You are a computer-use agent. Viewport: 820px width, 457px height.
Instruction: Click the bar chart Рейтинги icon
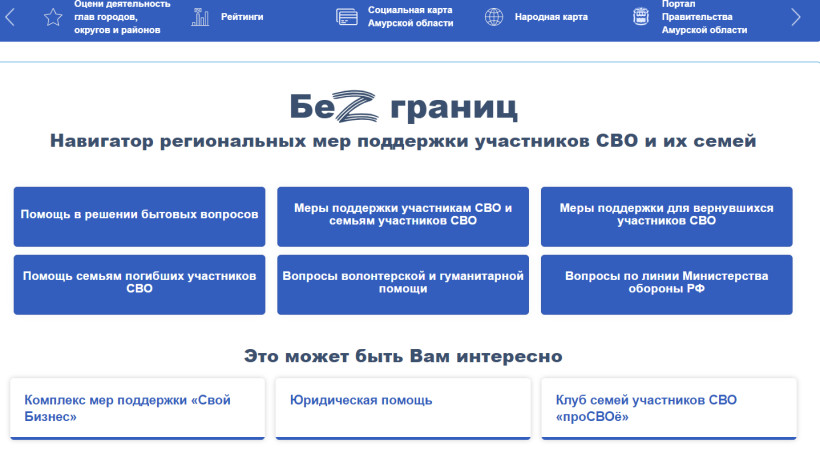tap(201, 17)
